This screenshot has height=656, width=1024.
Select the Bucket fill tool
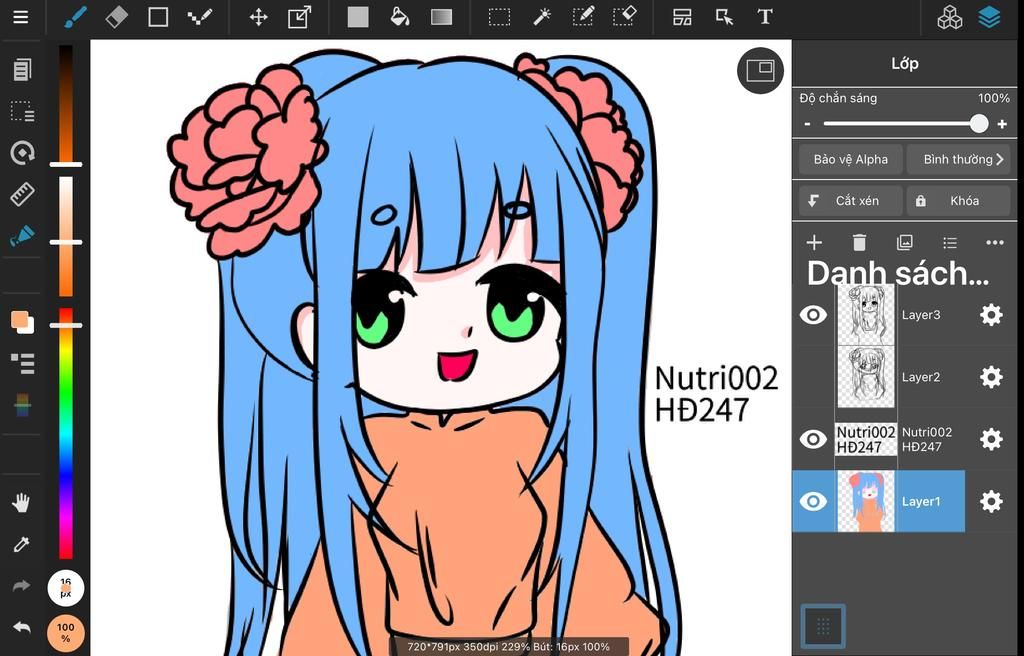(400, 17)
